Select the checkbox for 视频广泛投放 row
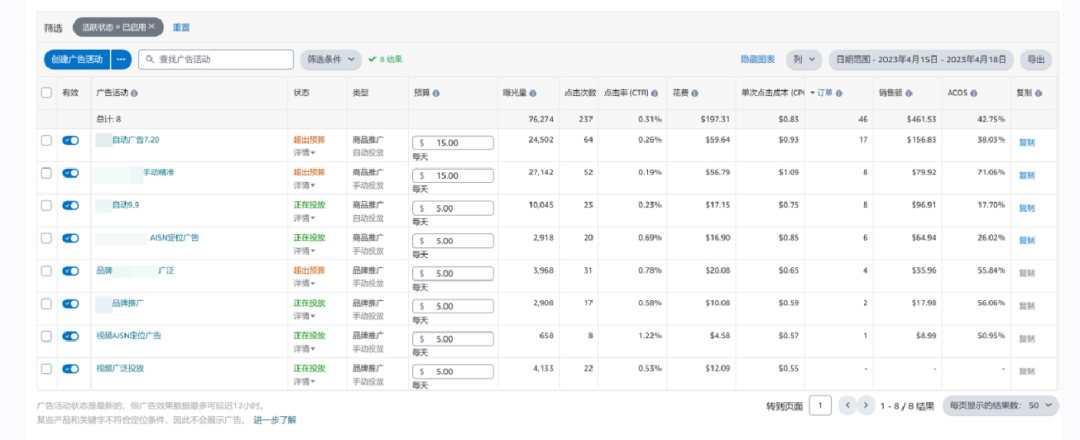Screen dimensions: 1080x440 click(x=46, y=369)
